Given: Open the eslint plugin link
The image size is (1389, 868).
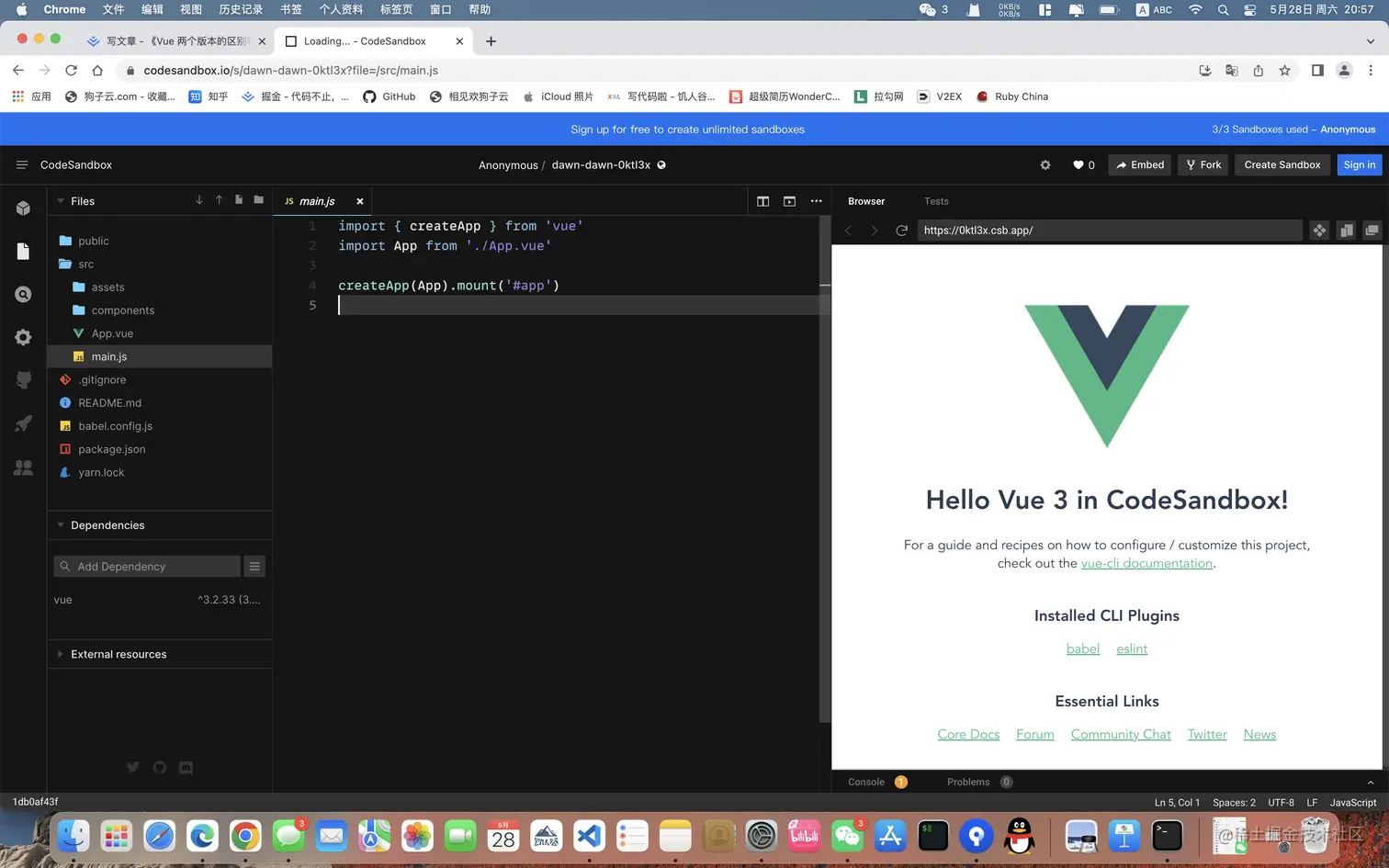Looking at the screenshot, I should tap(1132, 648).
